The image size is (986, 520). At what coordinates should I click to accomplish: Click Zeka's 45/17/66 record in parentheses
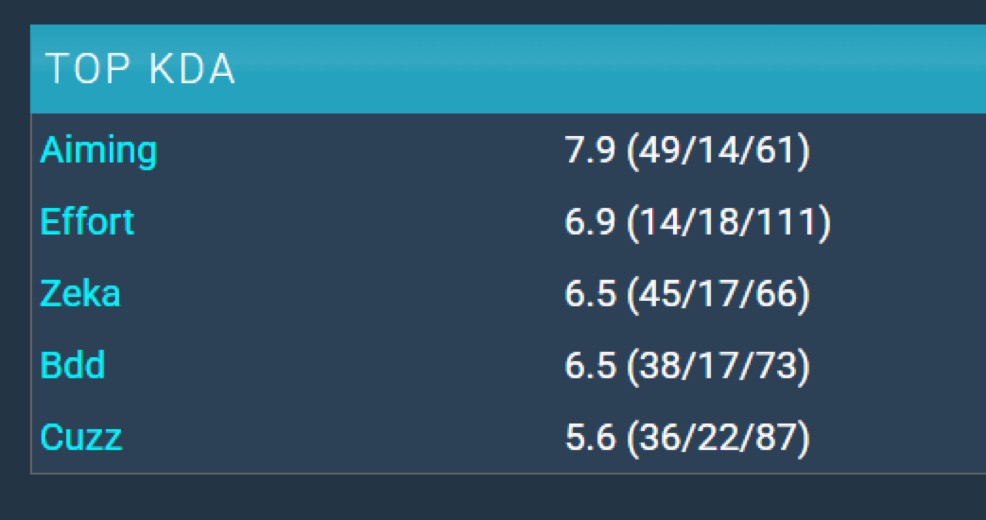pyautogui.click(x=717, y=294)
